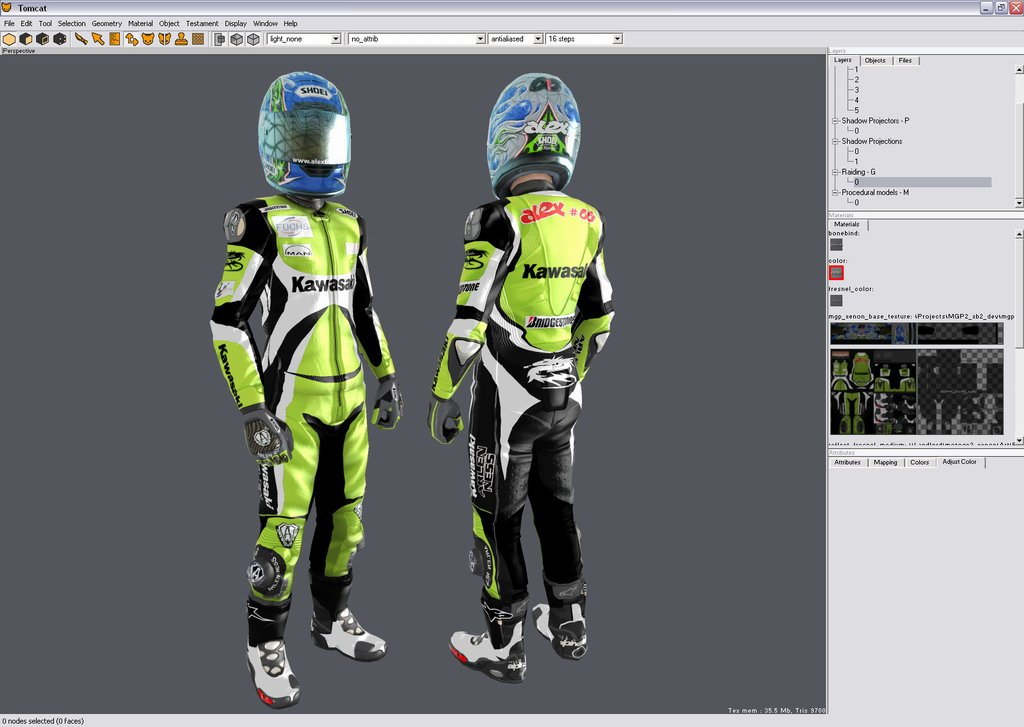Open the antialiased dropdown
This screenshot has height=727, width=1024.
[x=516, y=39]
